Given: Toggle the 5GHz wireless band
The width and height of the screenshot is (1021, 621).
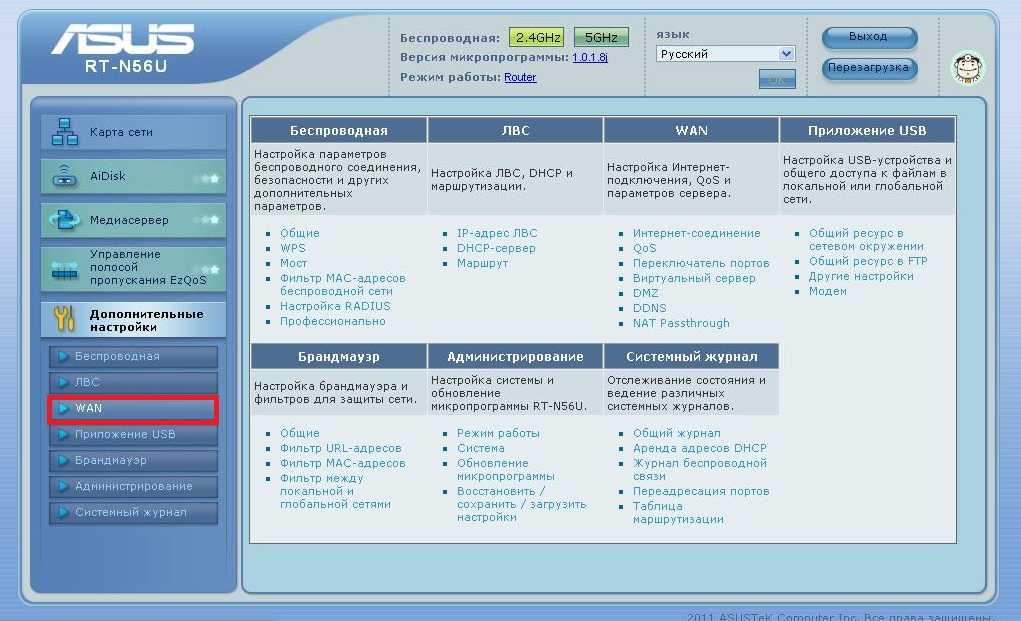Looking at the screenshot, I should pyautogui.click(x=601, y=38).
